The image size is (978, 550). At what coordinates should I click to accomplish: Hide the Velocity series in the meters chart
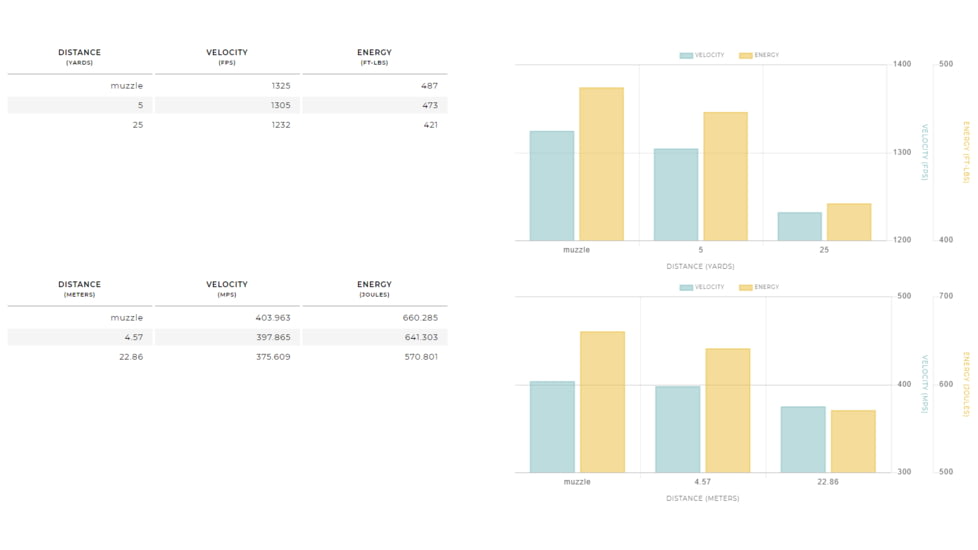point(702,288)
